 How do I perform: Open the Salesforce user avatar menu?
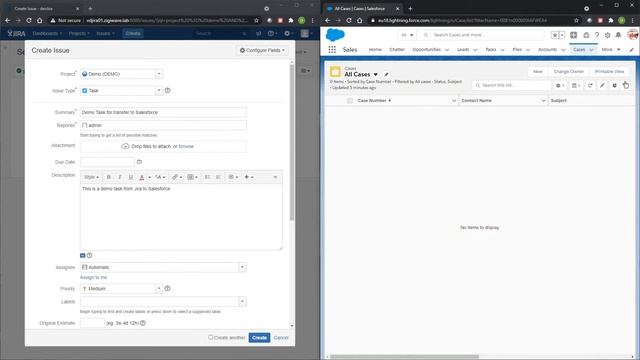point(633,35)
